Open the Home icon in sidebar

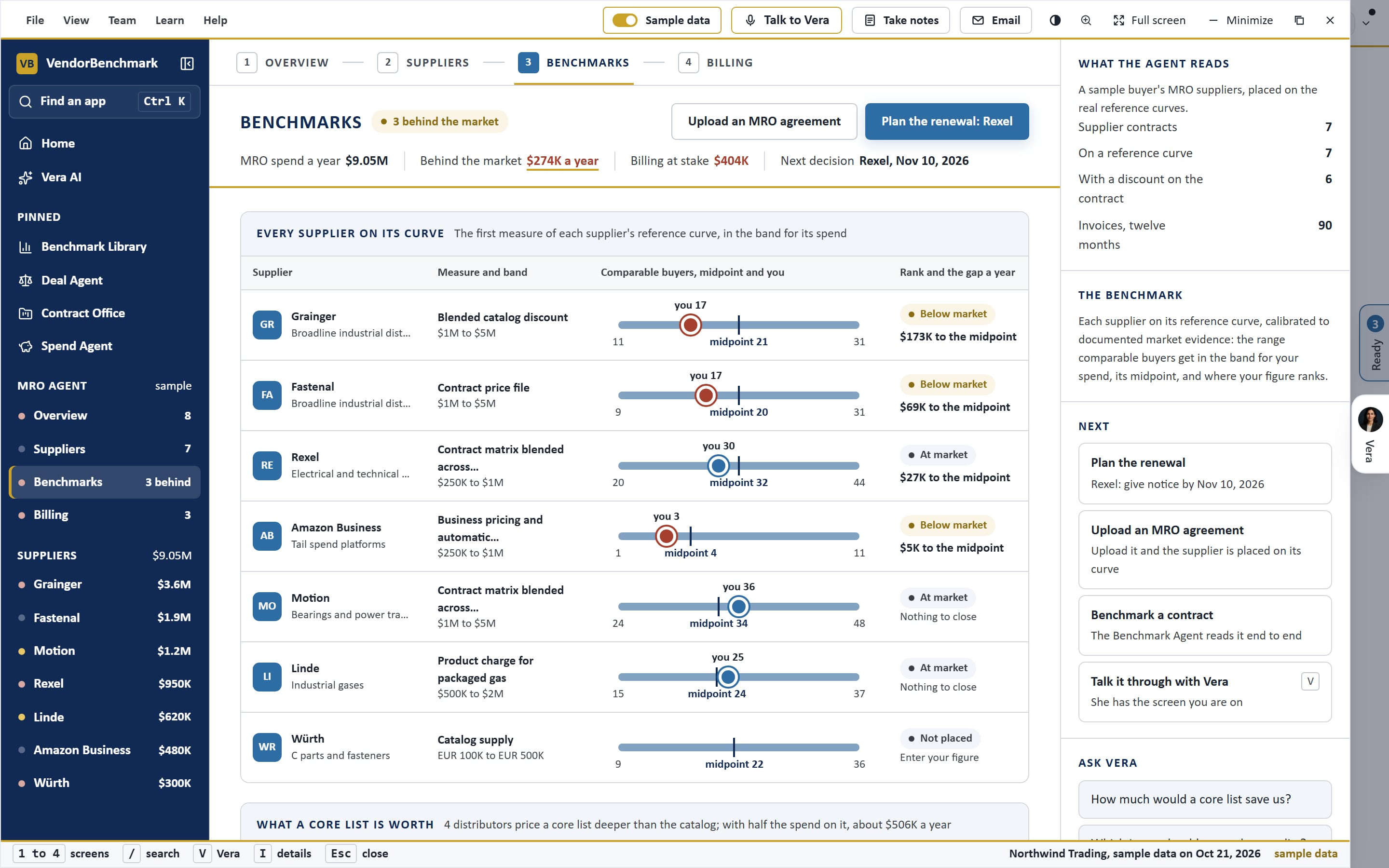point(25,143)
